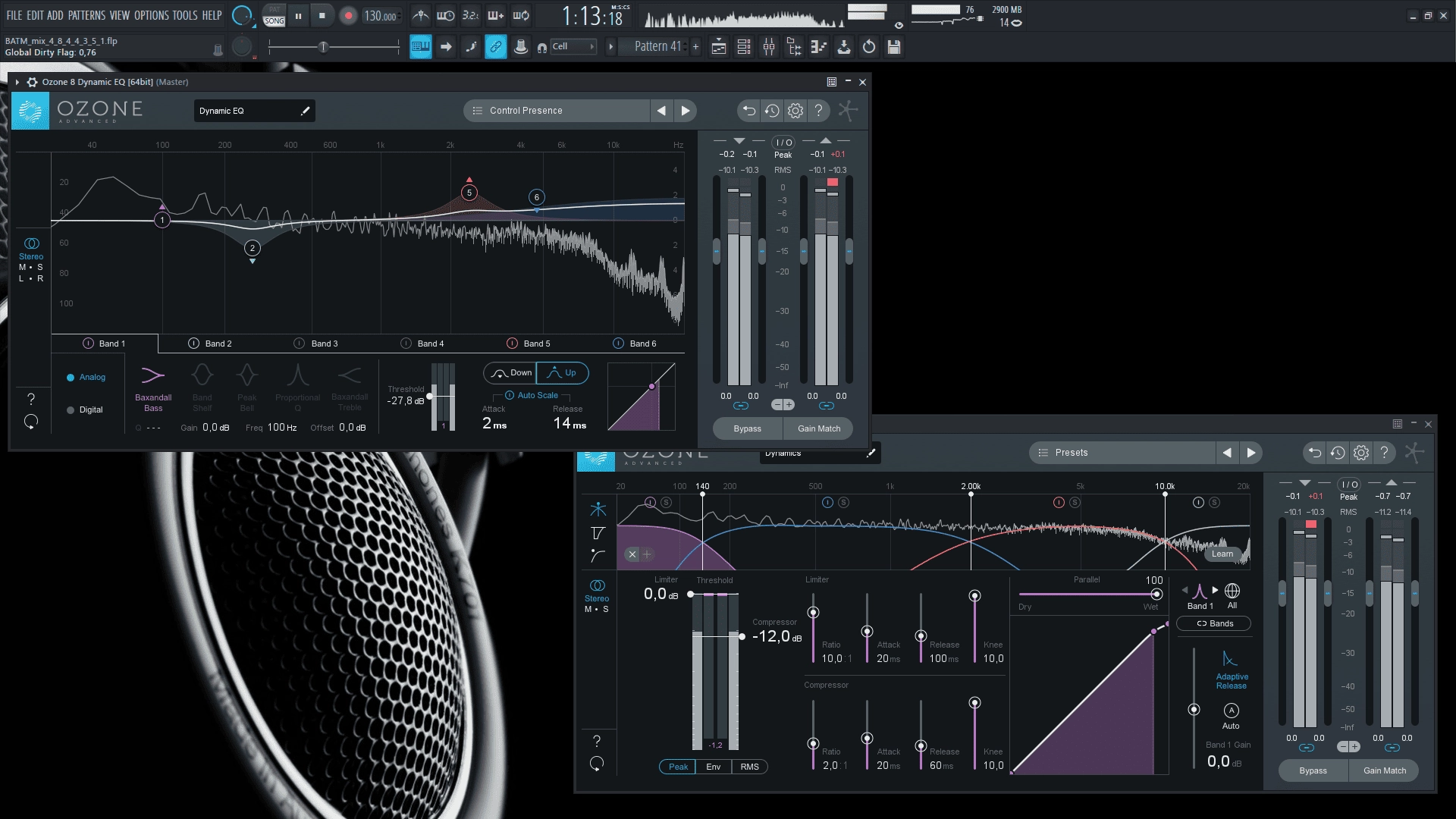Toggle Band 3 power button

point(299,344)
